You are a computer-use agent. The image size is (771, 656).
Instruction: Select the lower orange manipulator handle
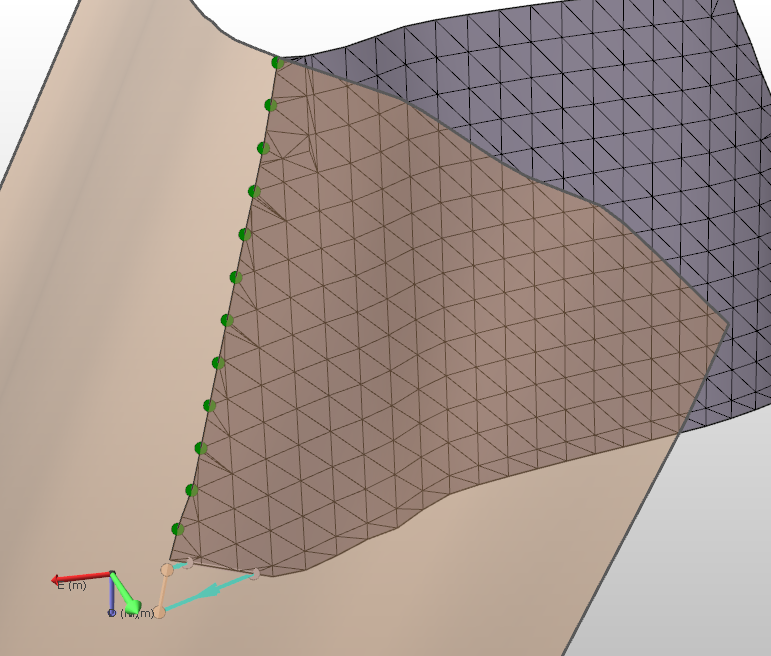click(x=159, y=612)
